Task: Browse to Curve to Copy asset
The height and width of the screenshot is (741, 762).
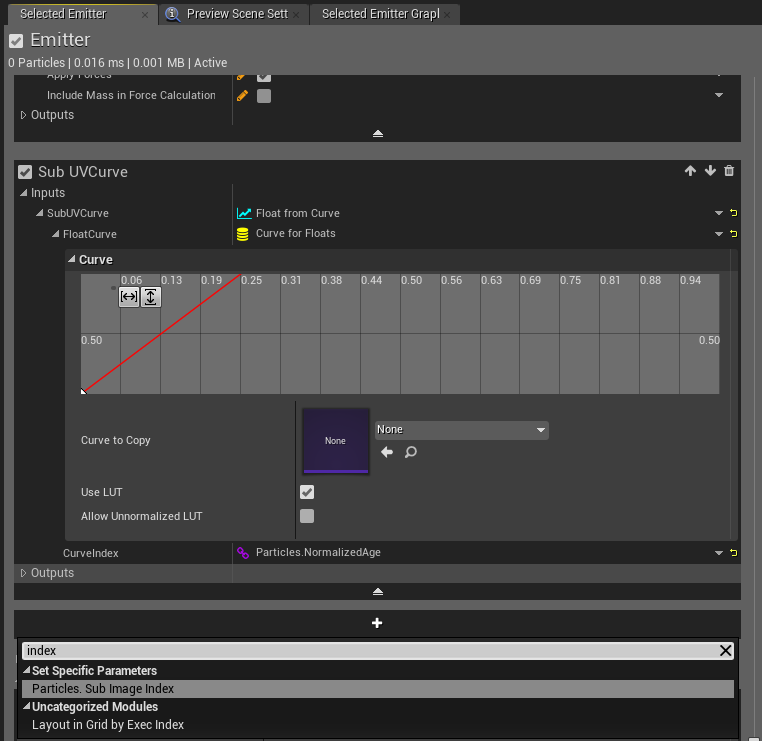Action: 411,452
